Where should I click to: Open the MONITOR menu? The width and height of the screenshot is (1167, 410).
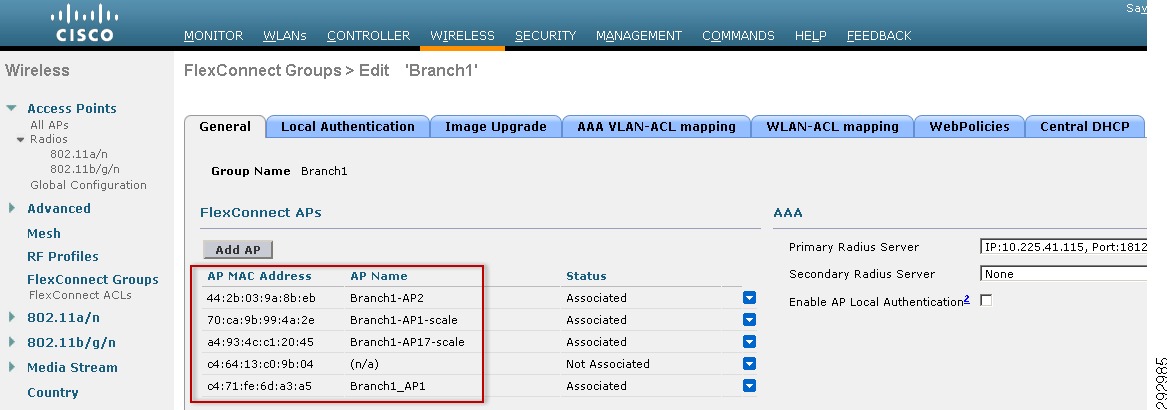(214, 36)
